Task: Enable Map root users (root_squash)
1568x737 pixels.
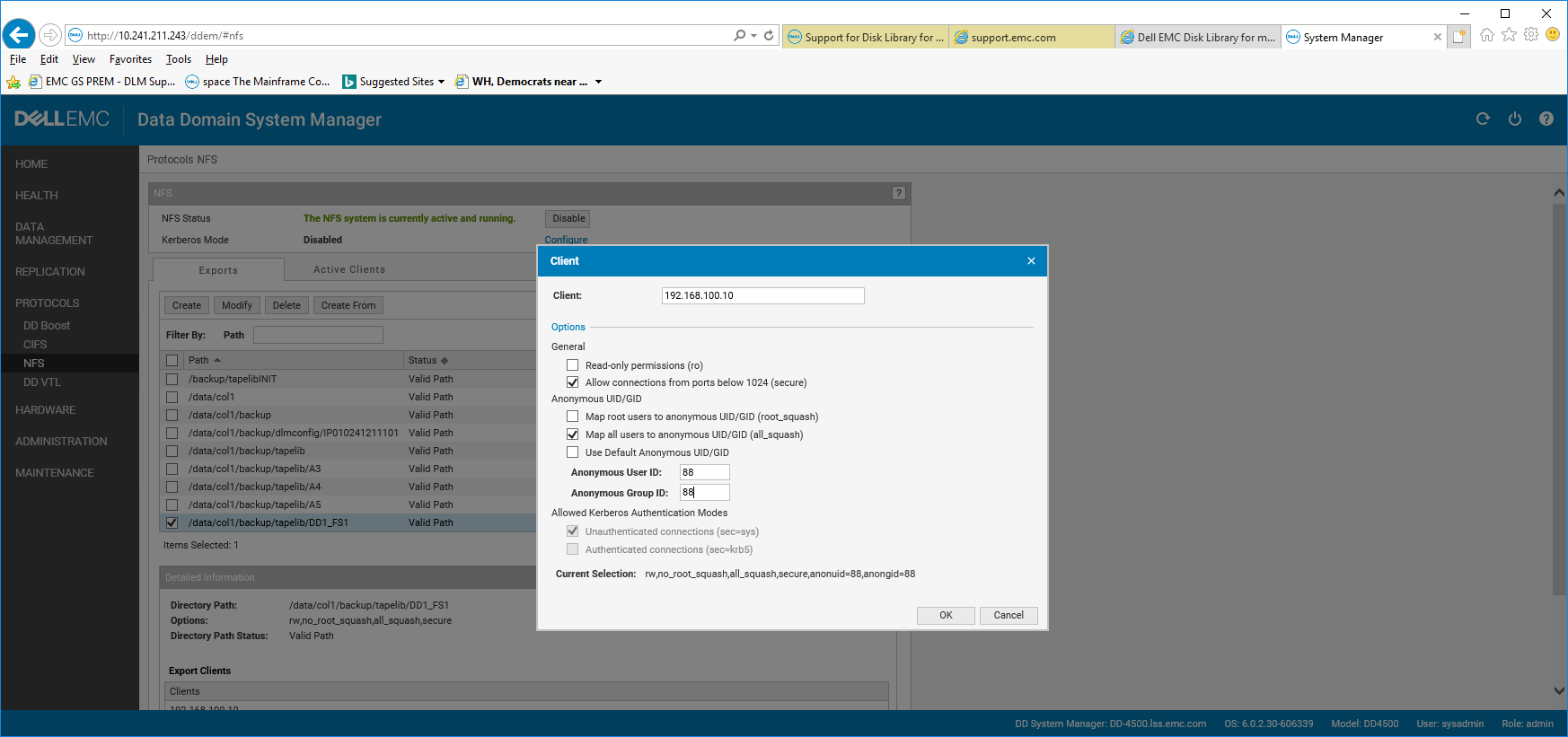Action: 572,417
